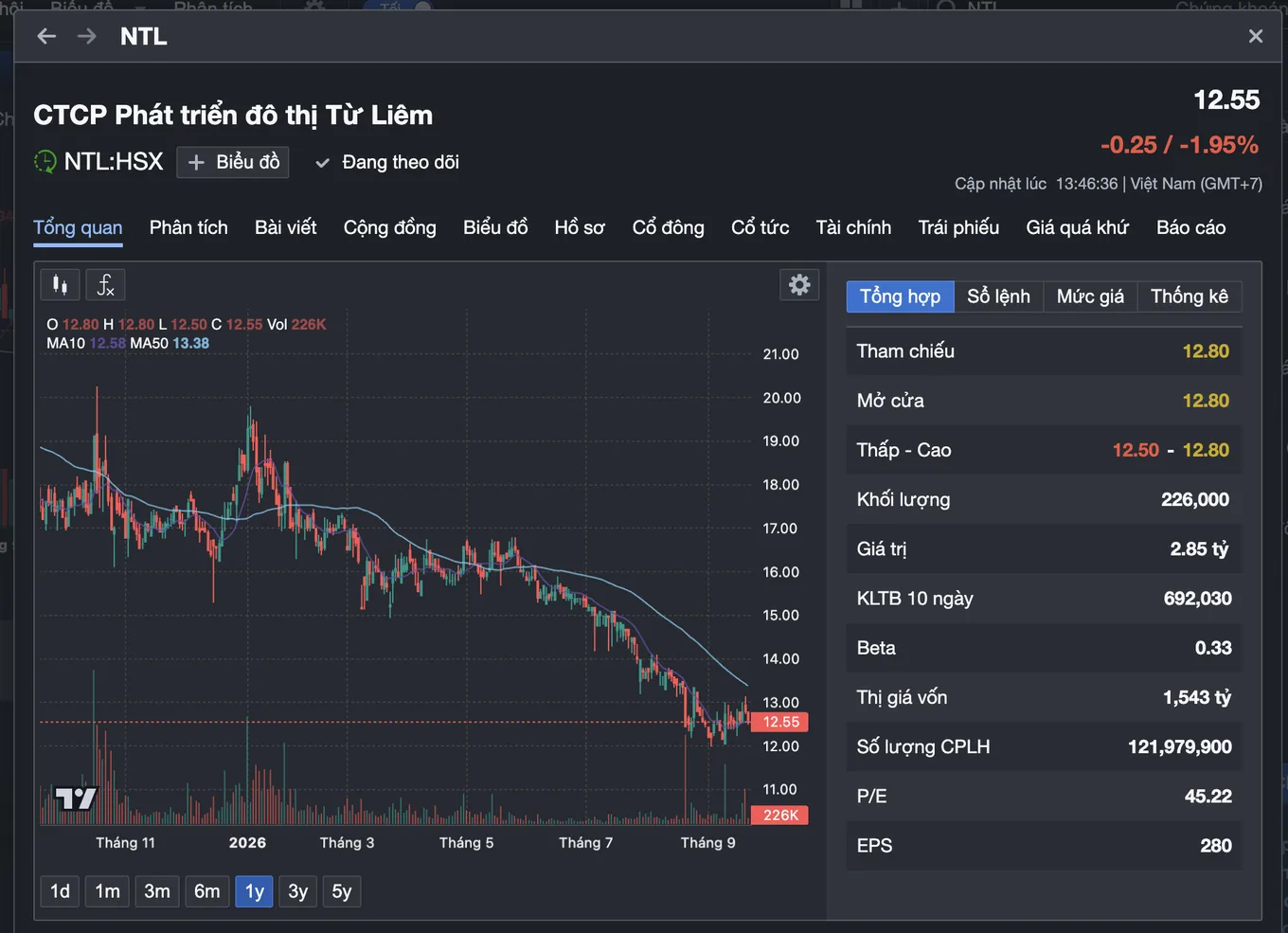Image resolution: width=1288 pixels, height=933 pixels.
Task: Switch to the Phân tích tab
Action: click(x=188, y=227)
